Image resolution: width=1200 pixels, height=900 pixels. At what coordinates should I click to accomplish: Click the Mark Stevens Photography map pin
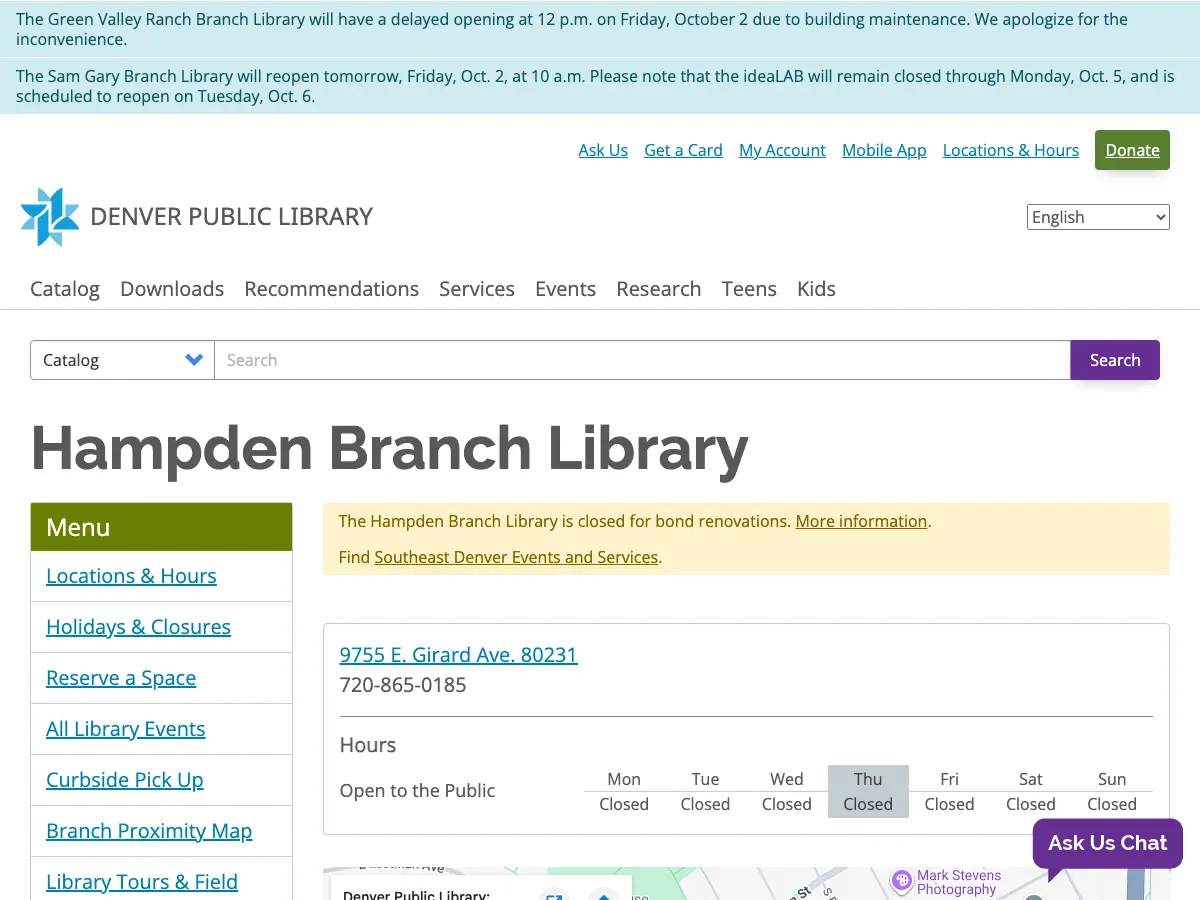point(903,881)
